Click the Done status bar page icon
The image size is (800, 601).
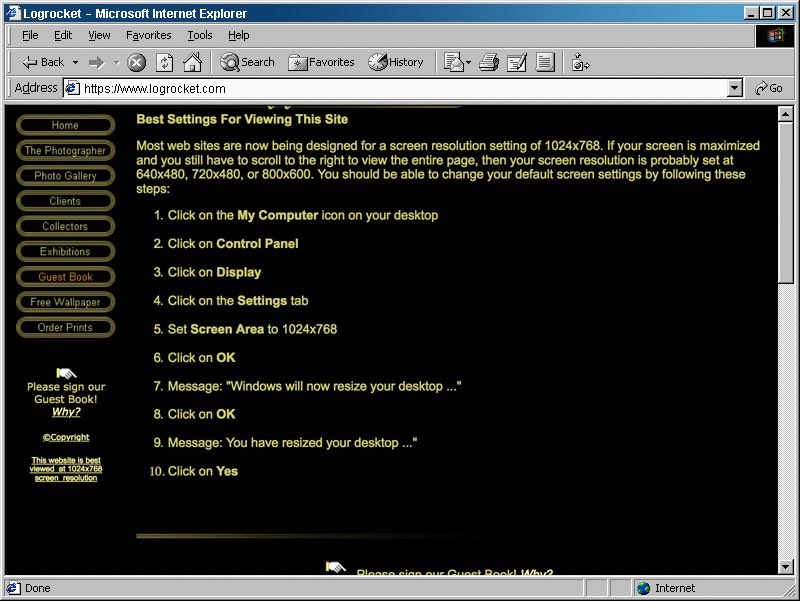(x=14, y=588)
